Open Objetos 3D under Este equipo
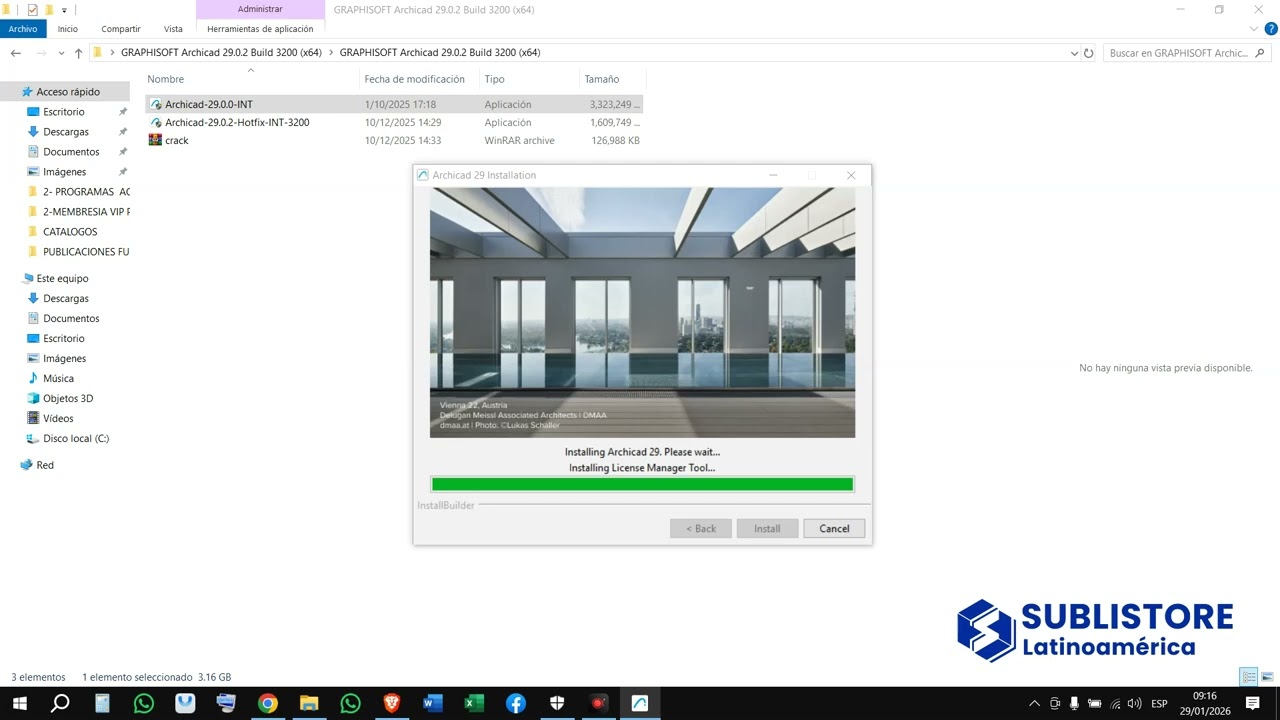Image resolution: width=1280 pixels, height=720 pixels. (68, 398)
